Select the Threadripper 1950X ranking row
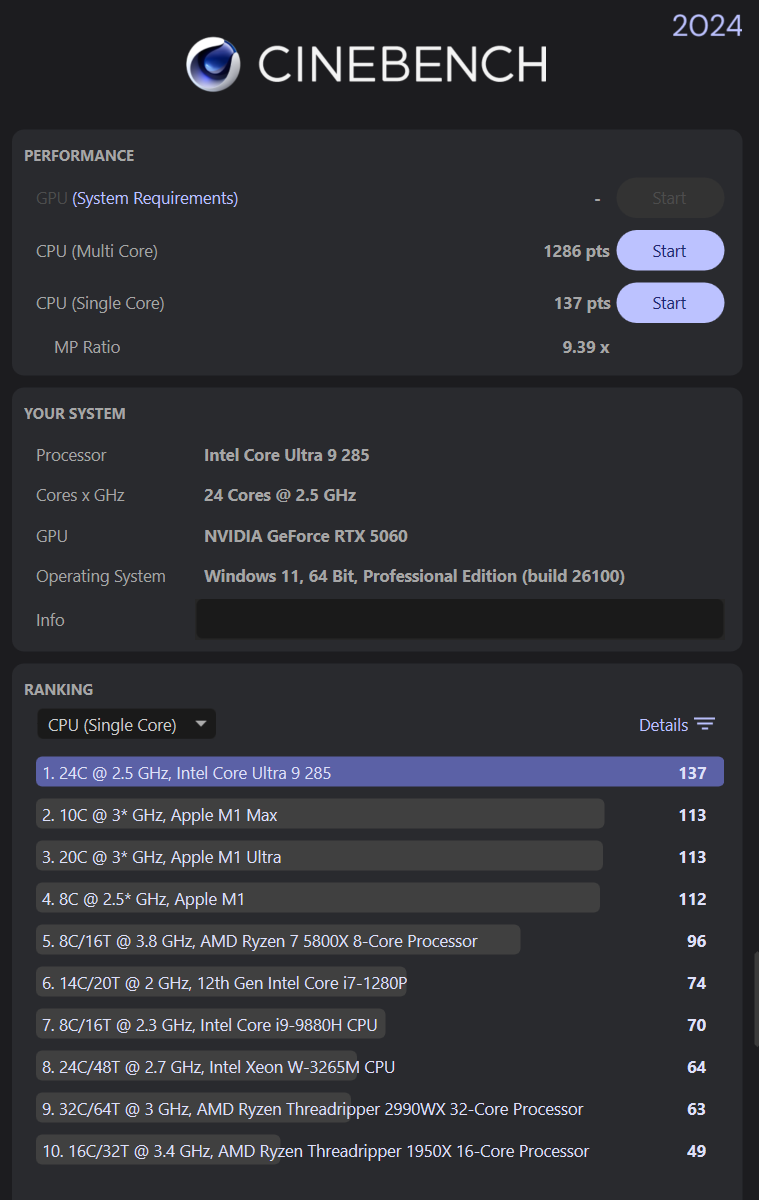The height and width of the screenshot is (1200, 759). pyautogui.click(x=315, y=1151)
